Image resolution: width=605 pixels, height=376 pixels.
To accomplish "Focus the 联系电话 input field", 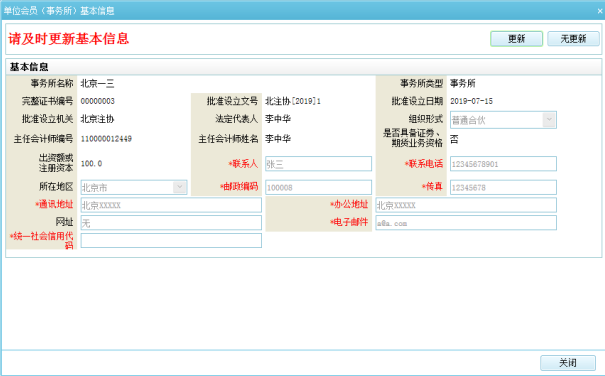I will 503,164.
